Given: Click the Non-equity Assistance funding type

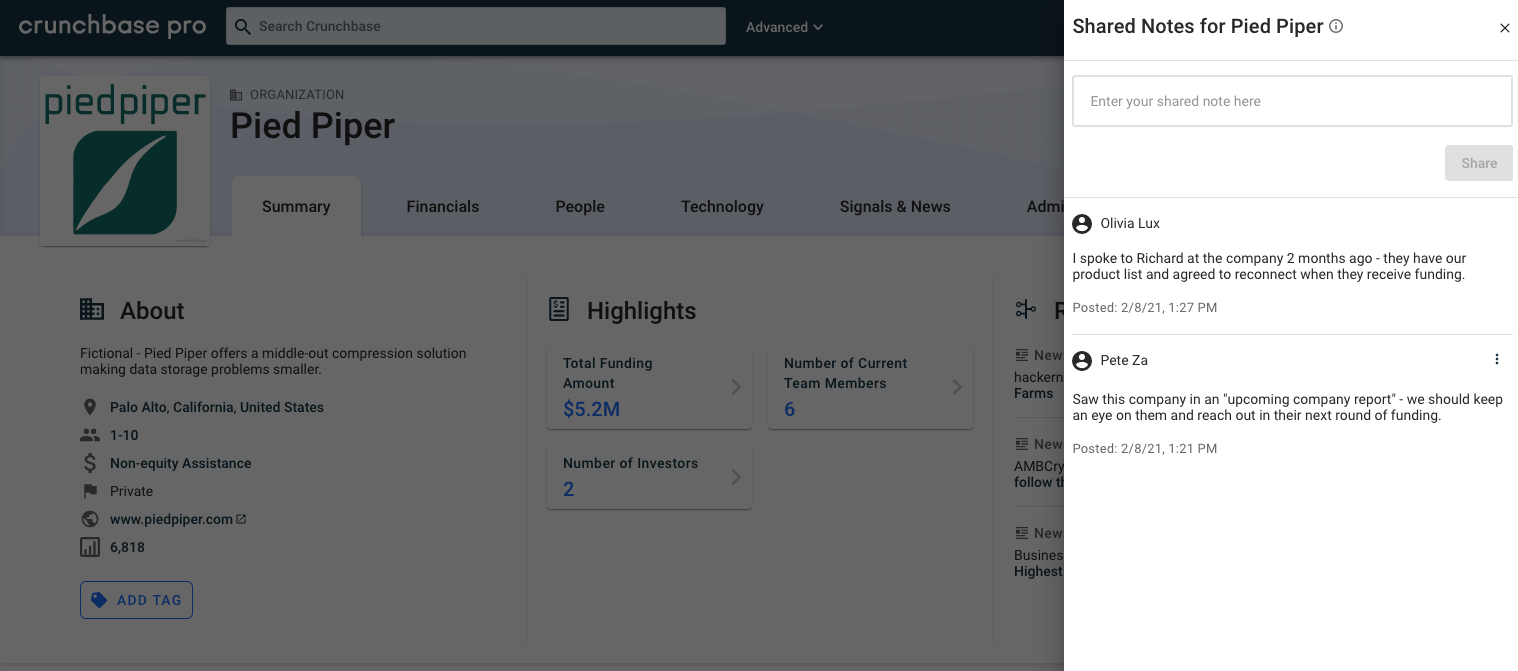Looking at the screenshot, I should (181, 464).
